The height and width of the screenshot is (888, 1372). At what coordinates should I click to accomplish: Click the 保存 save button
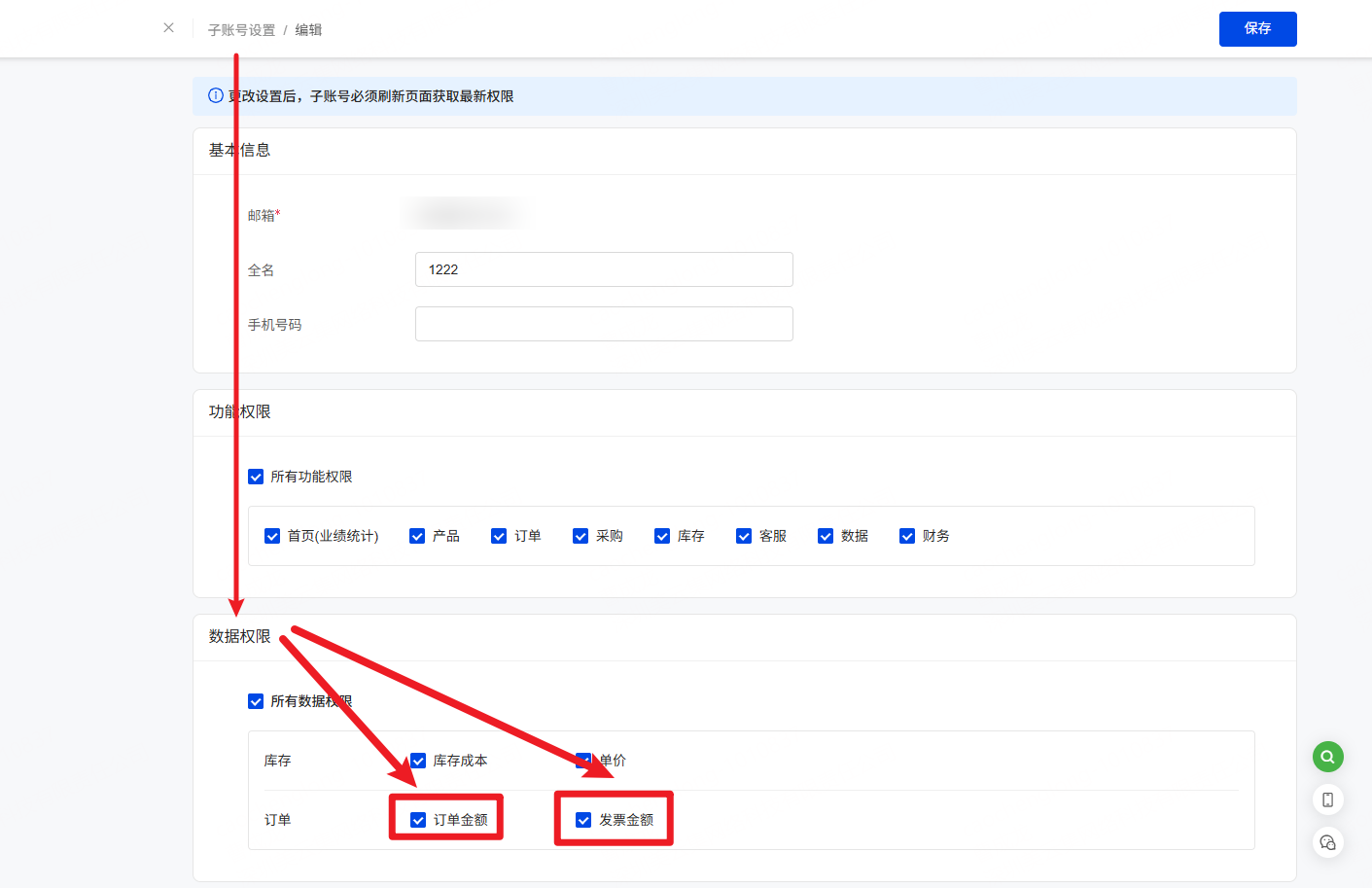point(1257,29)
